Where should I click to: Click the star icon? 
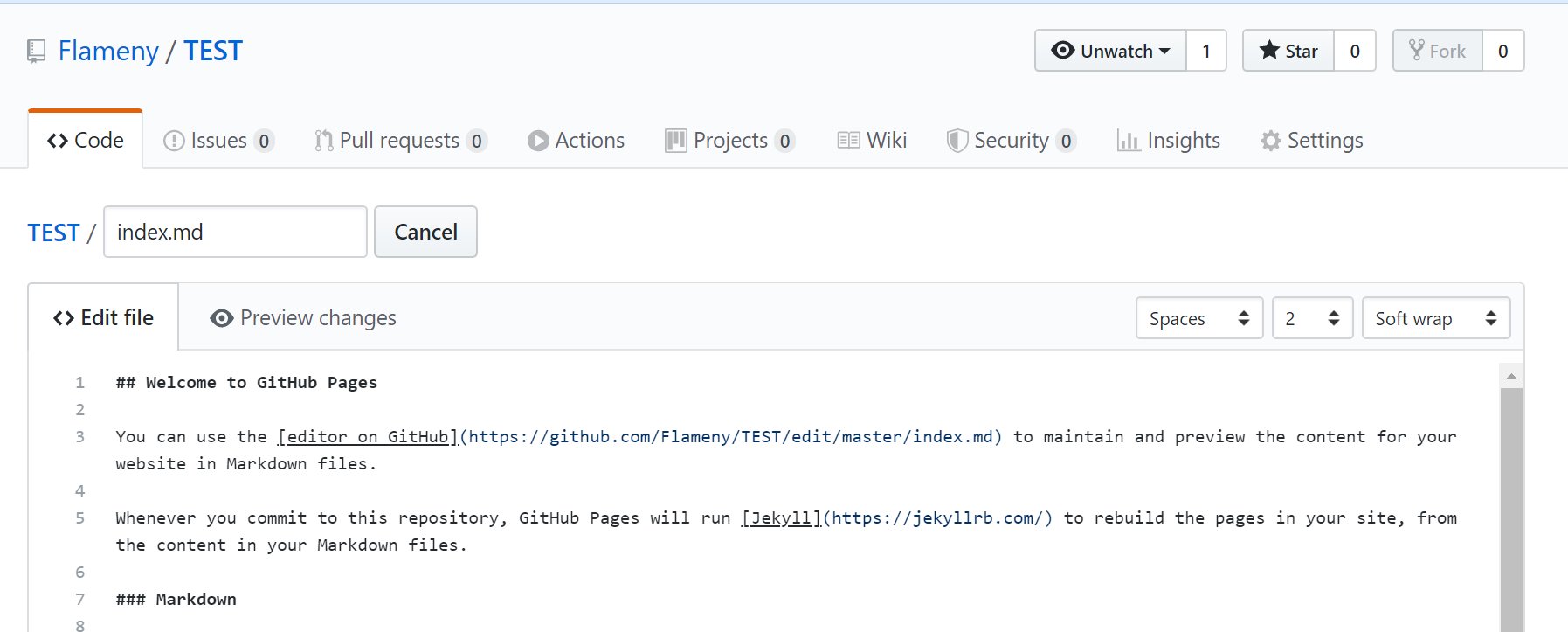pos(1269,50)
